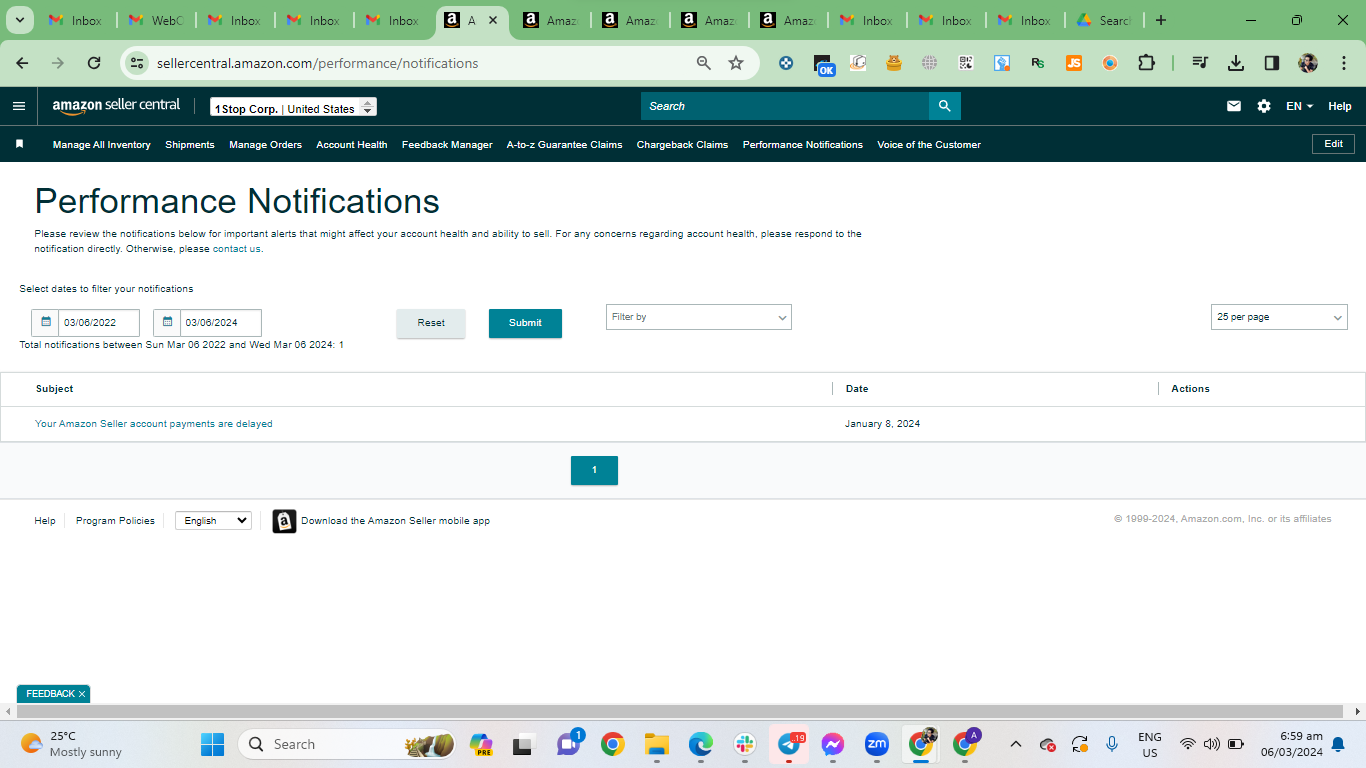Open Voice of the Customer
The image size is (1366, 768).
tap(929, 145)
